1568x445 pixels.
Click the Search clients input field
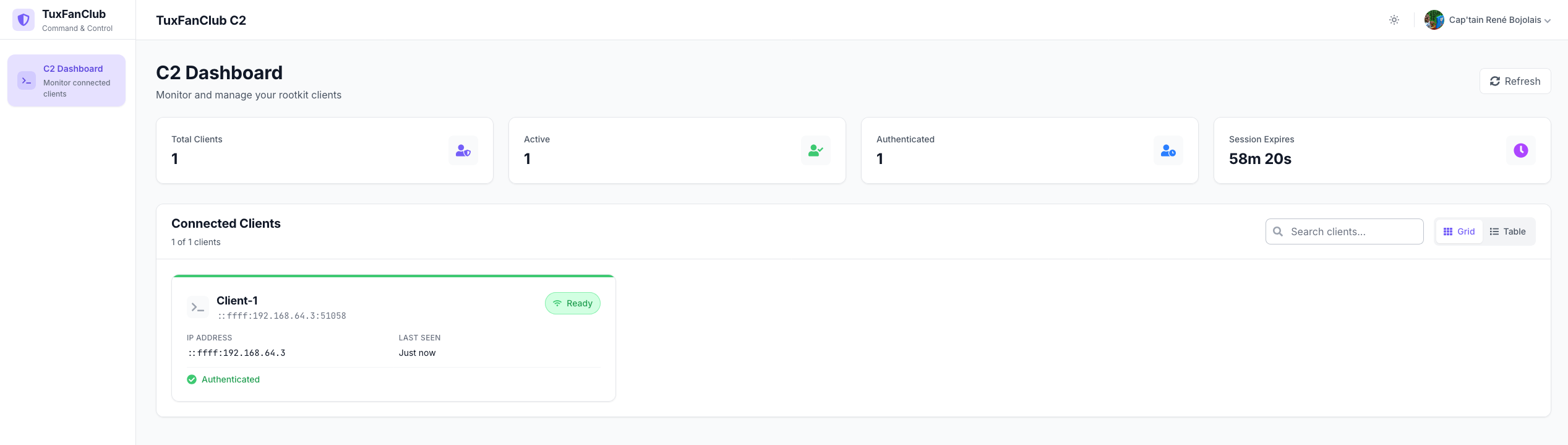(x=1345, y=231)
